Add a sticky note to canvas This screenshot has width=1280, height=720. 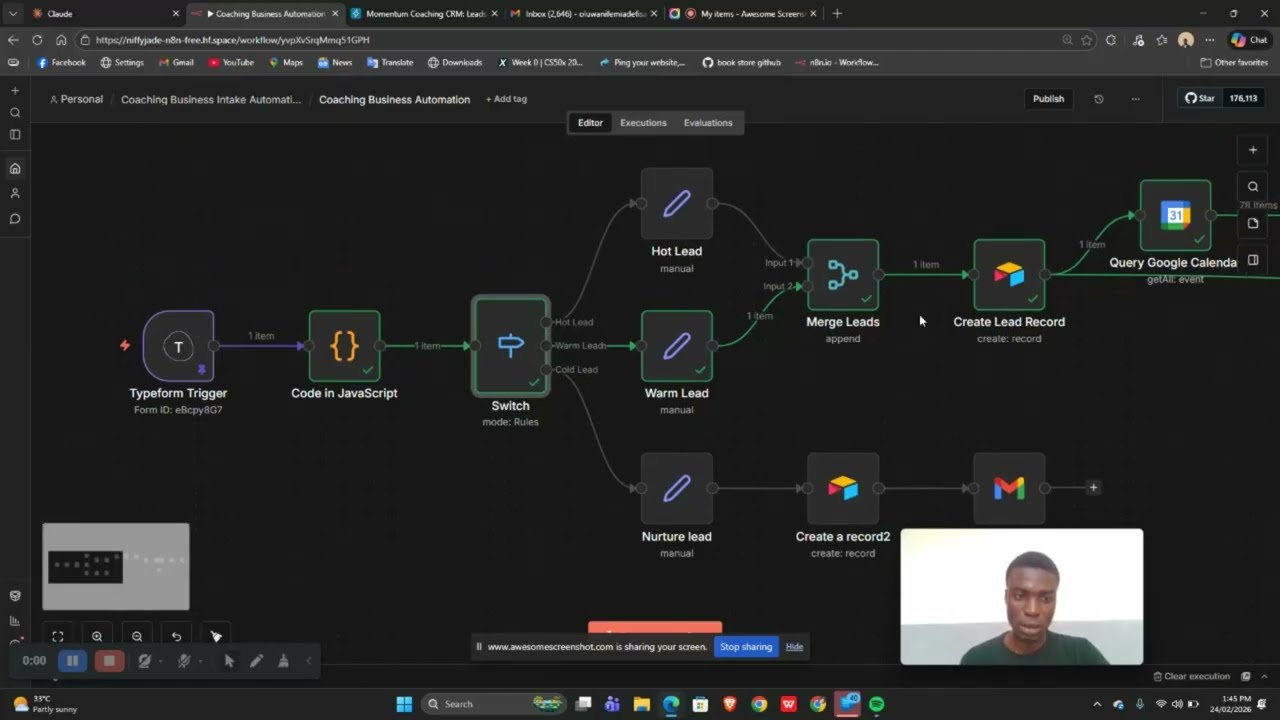coord(1253,223)
